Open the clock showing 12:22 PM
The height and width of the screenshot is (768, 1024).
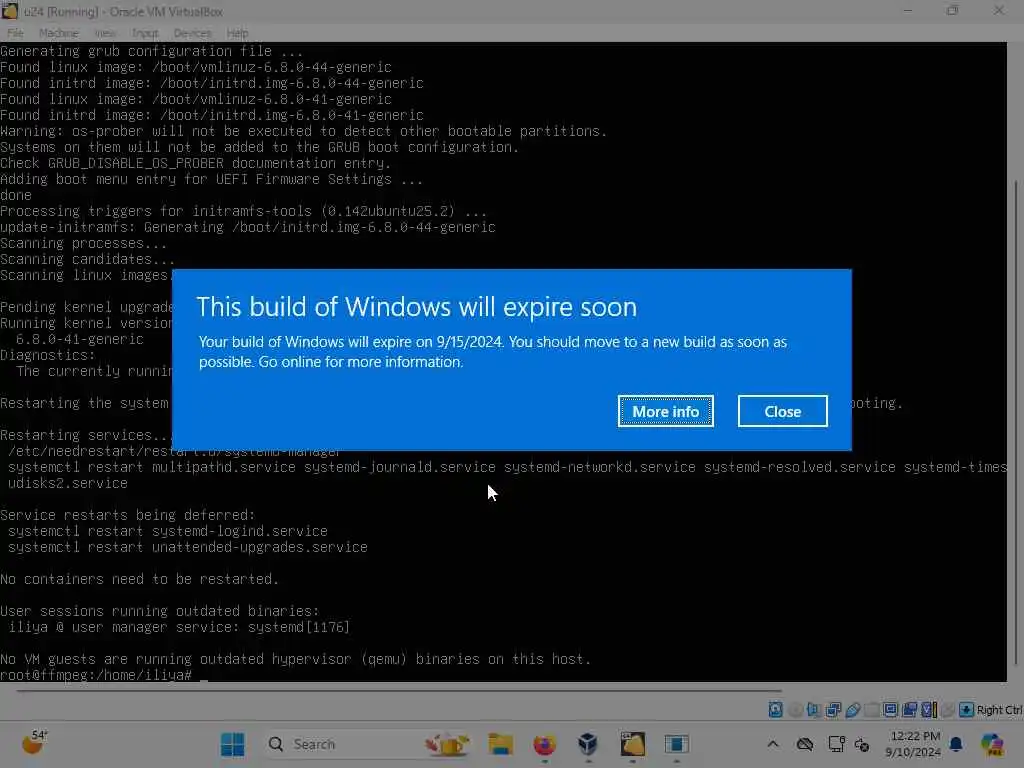tap(914, 744)
